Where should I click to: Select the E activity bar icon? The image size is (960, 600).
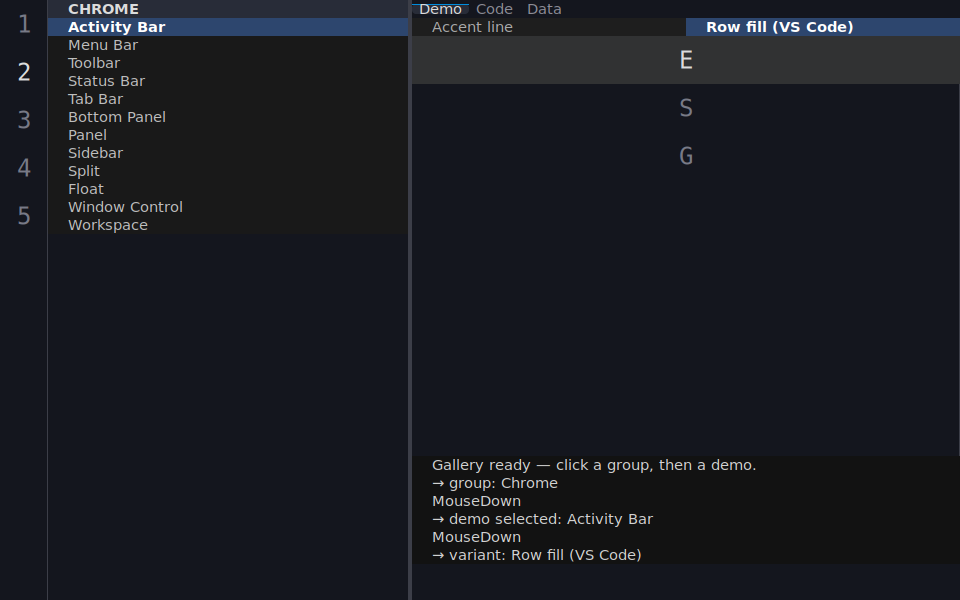[686, 60]
